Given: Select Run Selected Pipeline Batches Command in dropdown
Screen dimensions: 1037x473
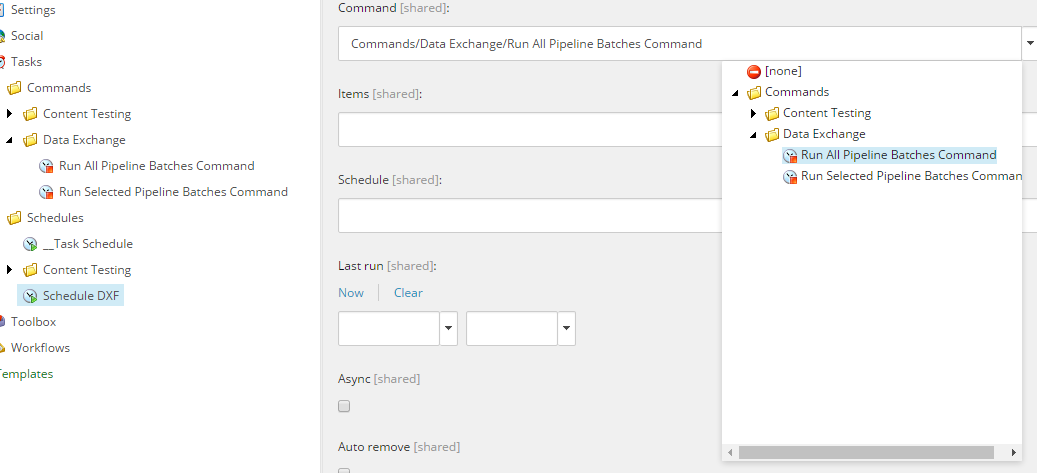Looking at the screenshot, I should pos(910,176).
